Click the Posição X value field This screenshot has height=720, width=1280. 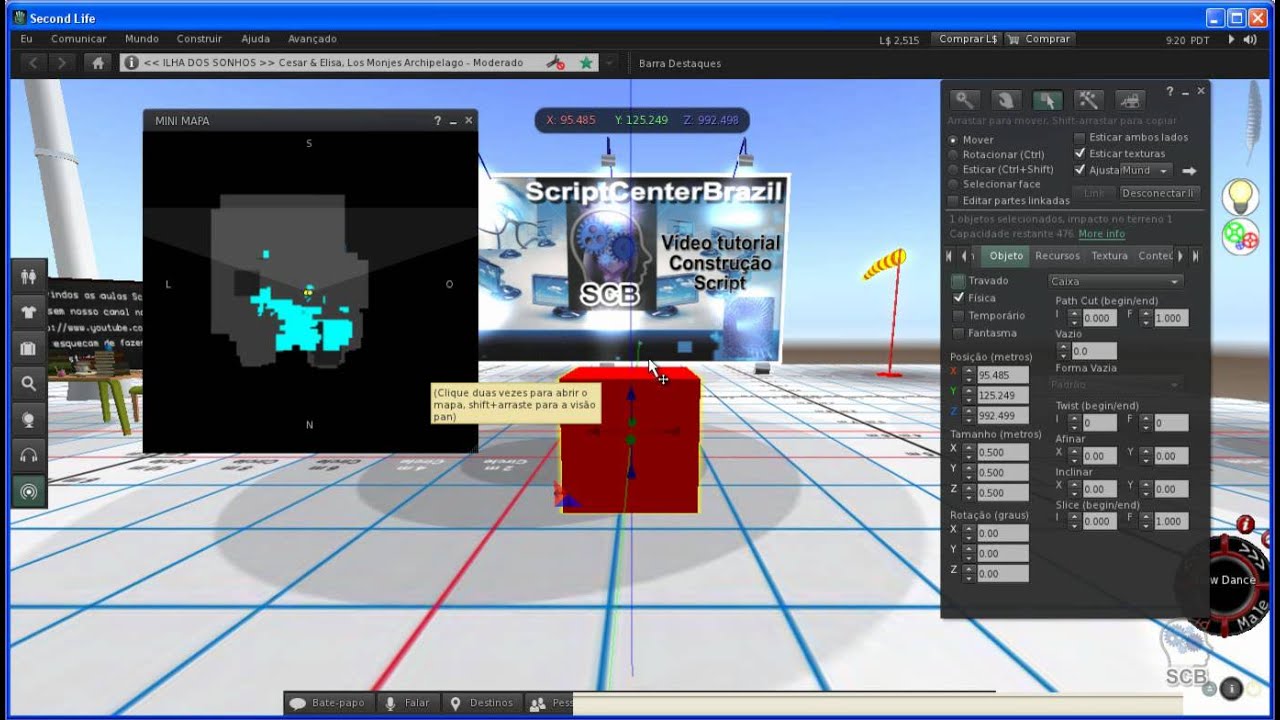1002,375
